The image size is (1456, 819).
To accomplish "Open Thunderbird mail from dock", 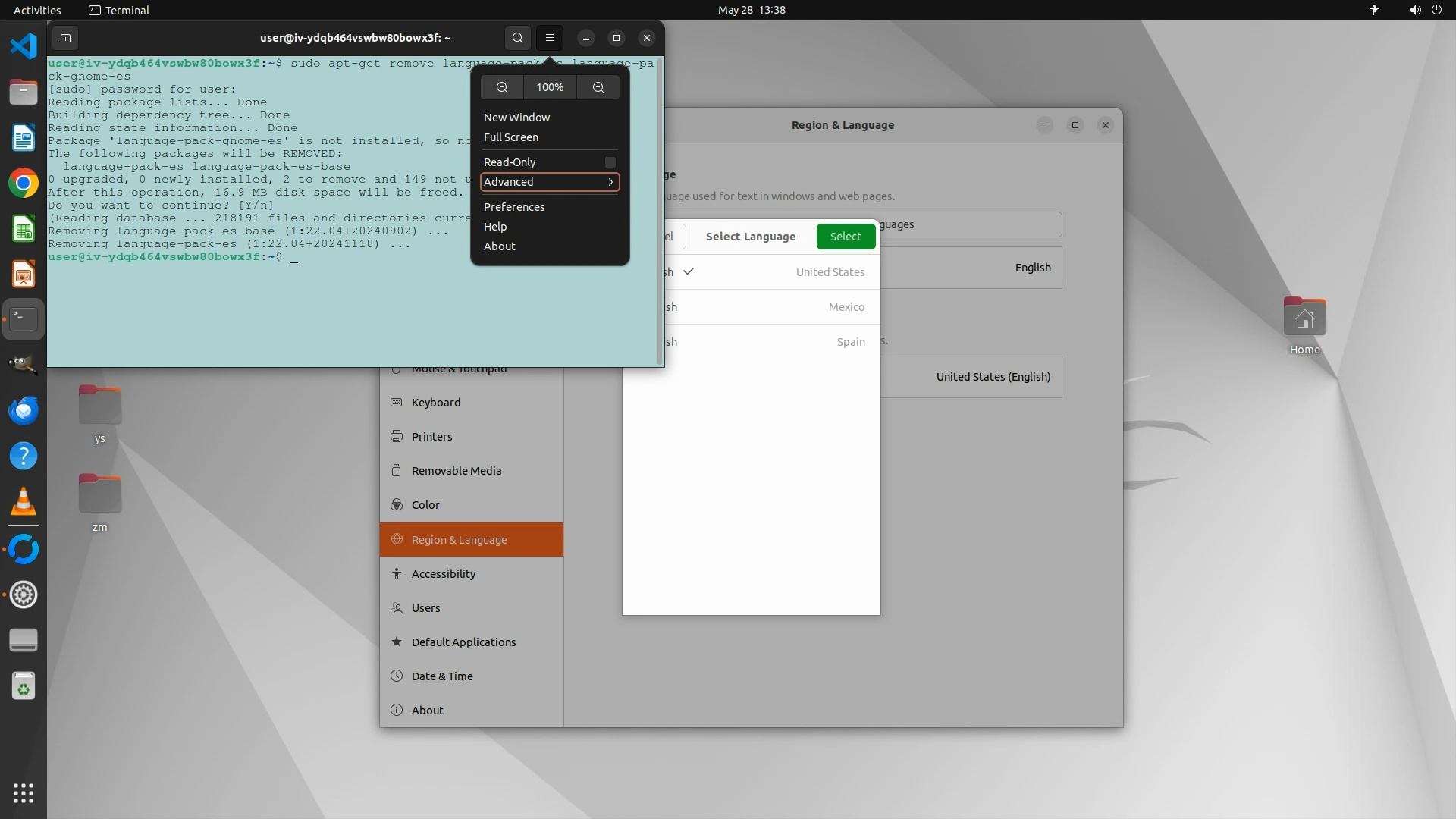I will coord(24,410).
